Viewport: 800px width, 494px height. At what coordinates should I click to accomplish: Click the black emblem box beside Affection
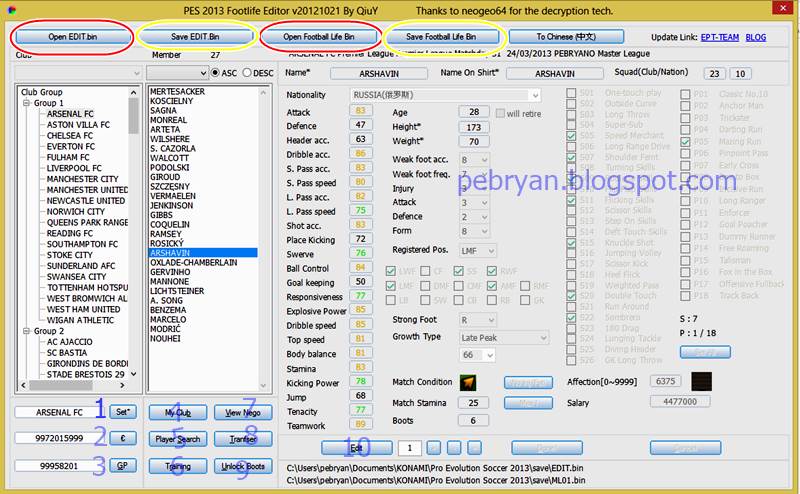tap(701, 381)
